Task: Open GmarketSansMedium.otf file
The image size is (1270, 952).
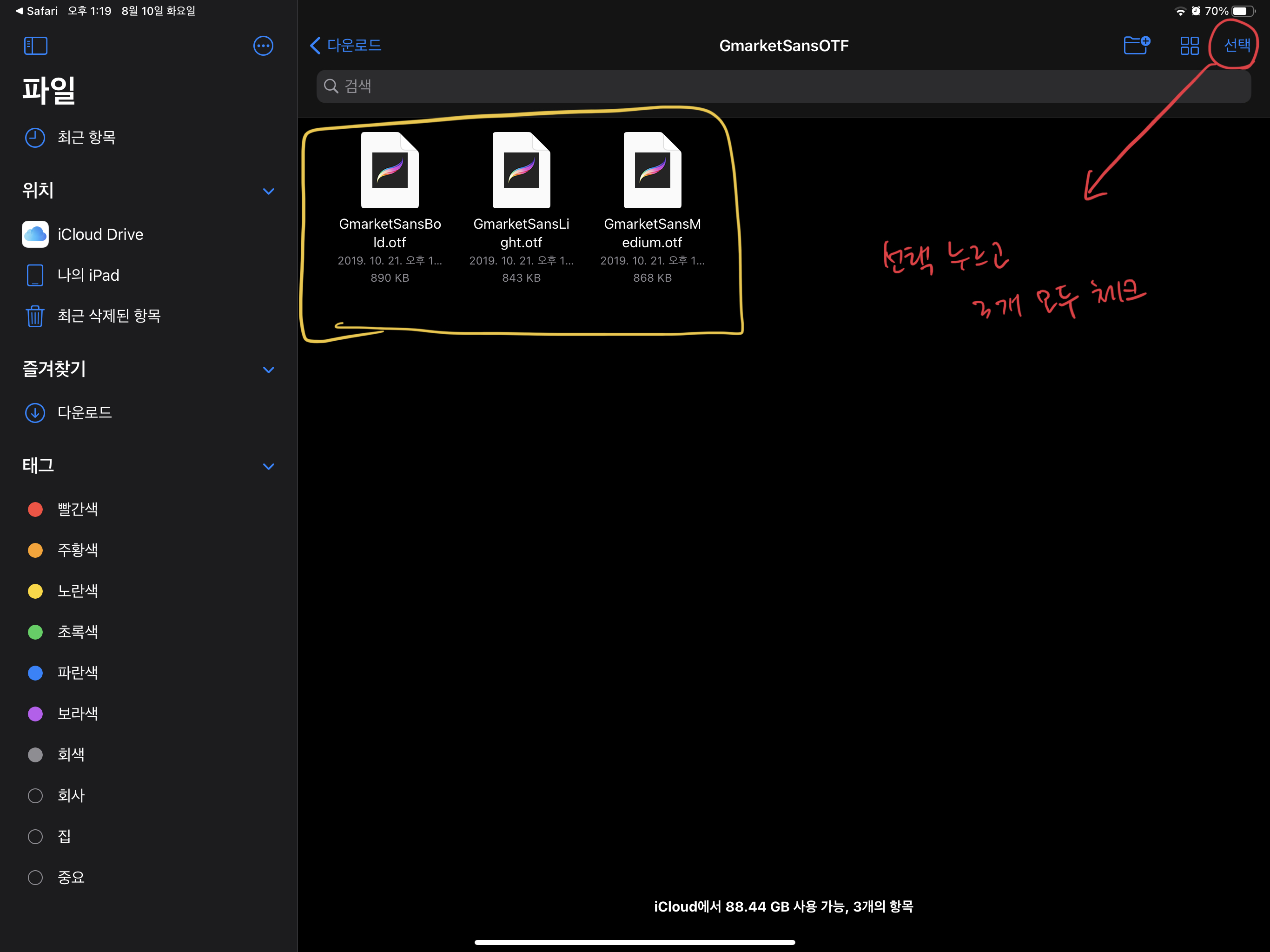Action: (652, 207)
